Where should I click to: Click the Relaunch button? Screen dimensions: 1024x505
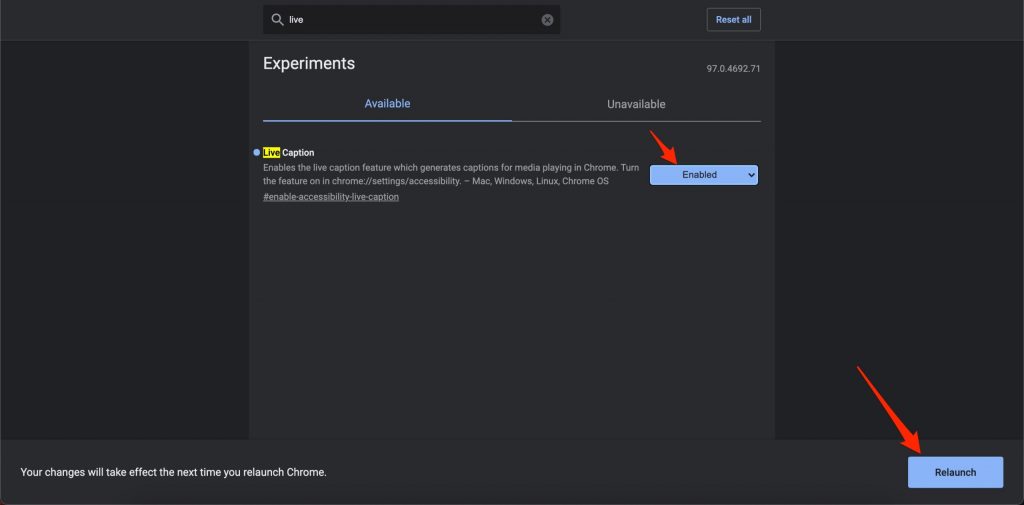click(955, 472)
